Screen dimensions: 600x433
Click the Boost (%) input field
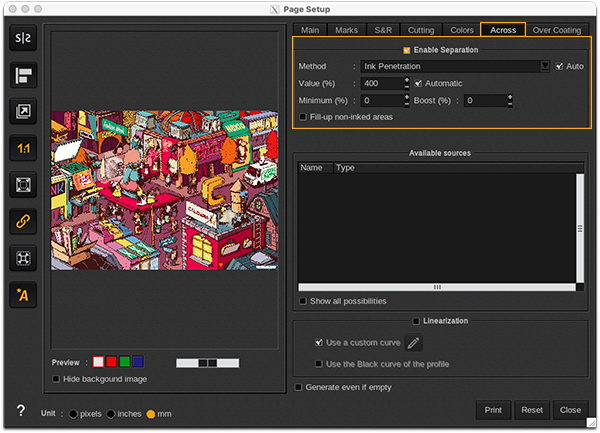486,101
